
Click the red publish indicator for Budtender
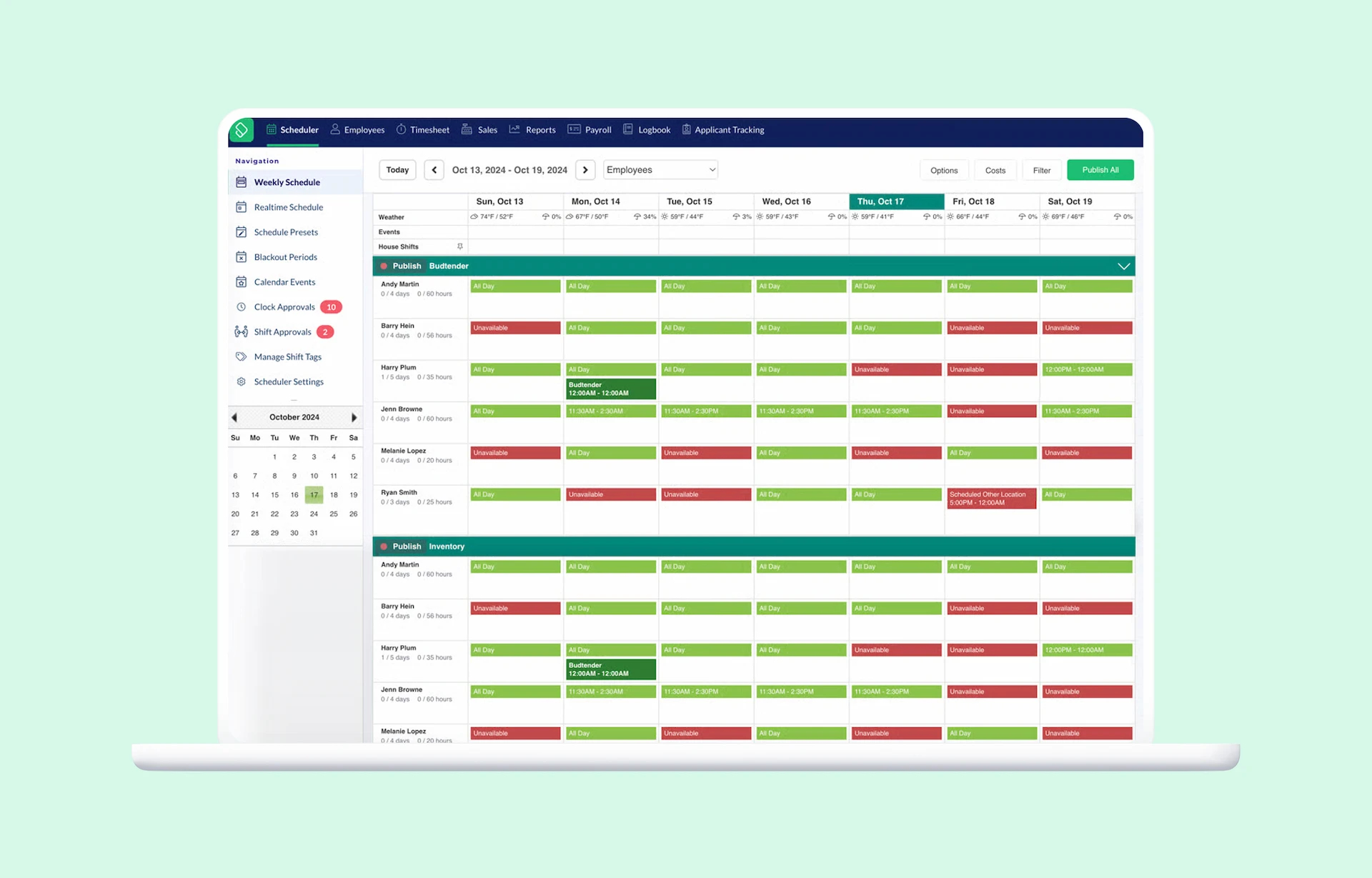[x=385, y=265]
